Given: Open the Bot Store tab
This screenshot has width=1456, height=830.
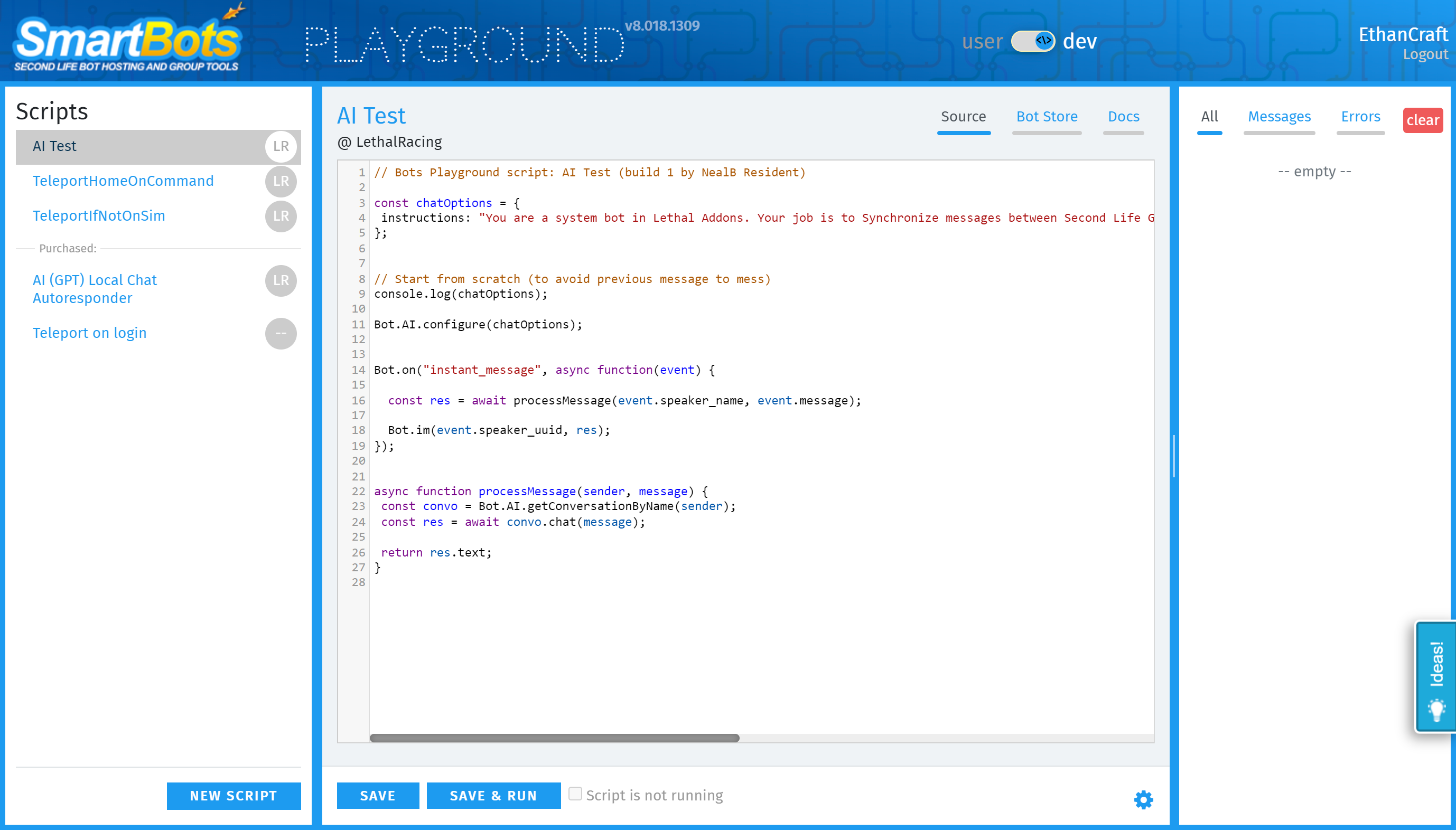Looking at the screenshot, I should click(x=1047, y=117).
